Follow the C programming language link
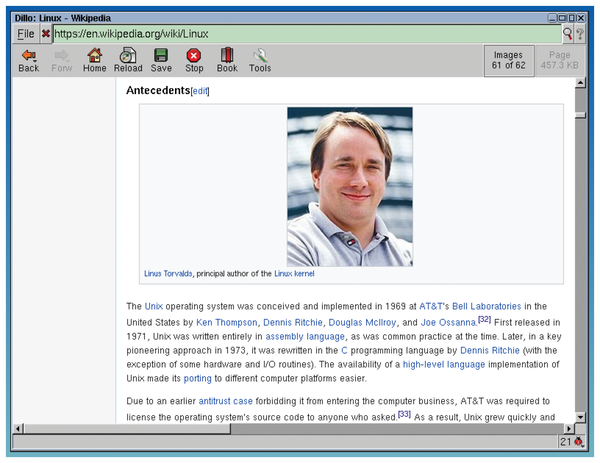 pos(344,351)
